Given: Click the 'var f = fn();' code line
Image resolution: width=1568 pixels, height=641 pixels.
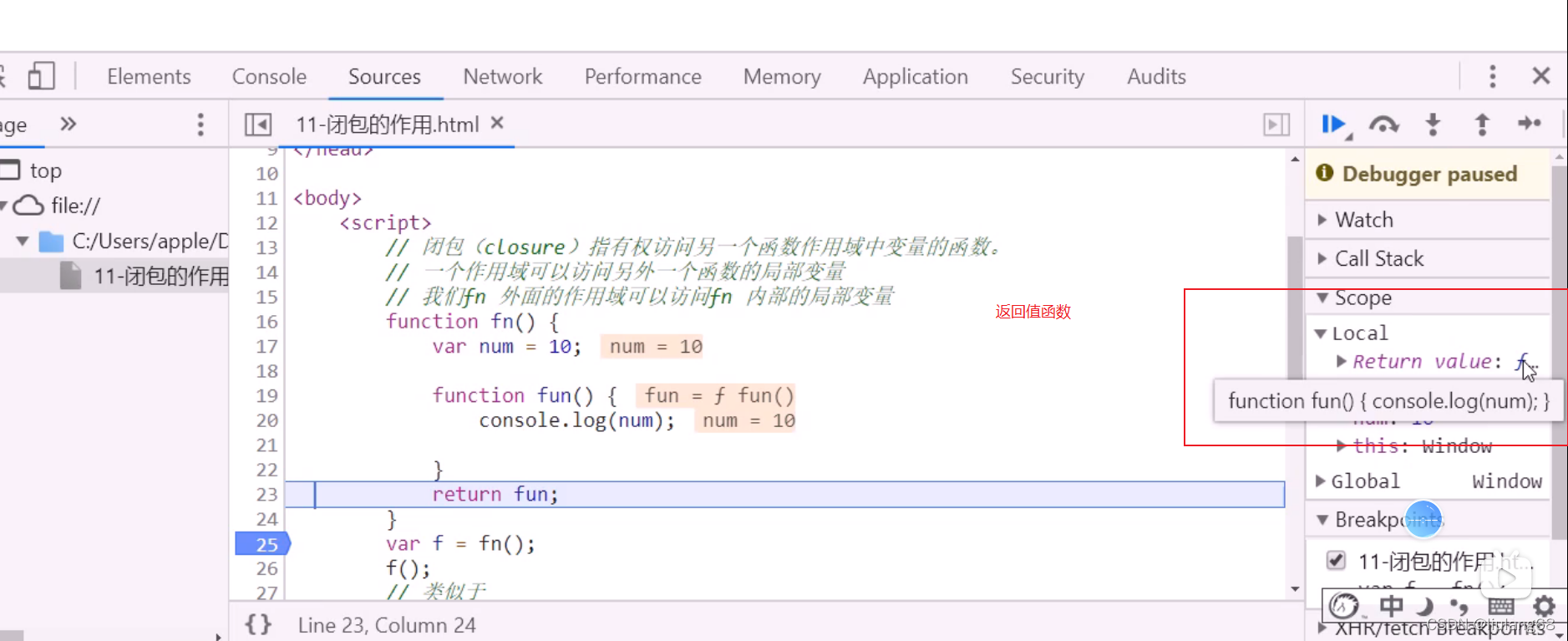Looking at the screenshot, I should 460,543.
